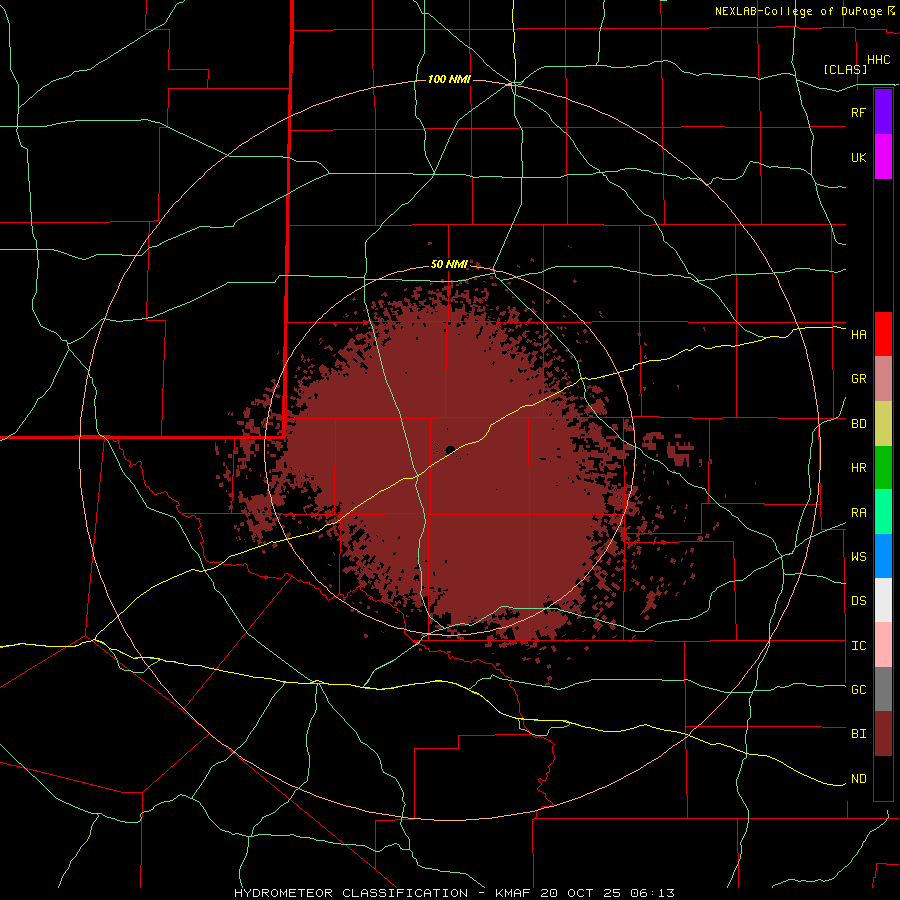Select the white DS legend swatch

point(883,600)
